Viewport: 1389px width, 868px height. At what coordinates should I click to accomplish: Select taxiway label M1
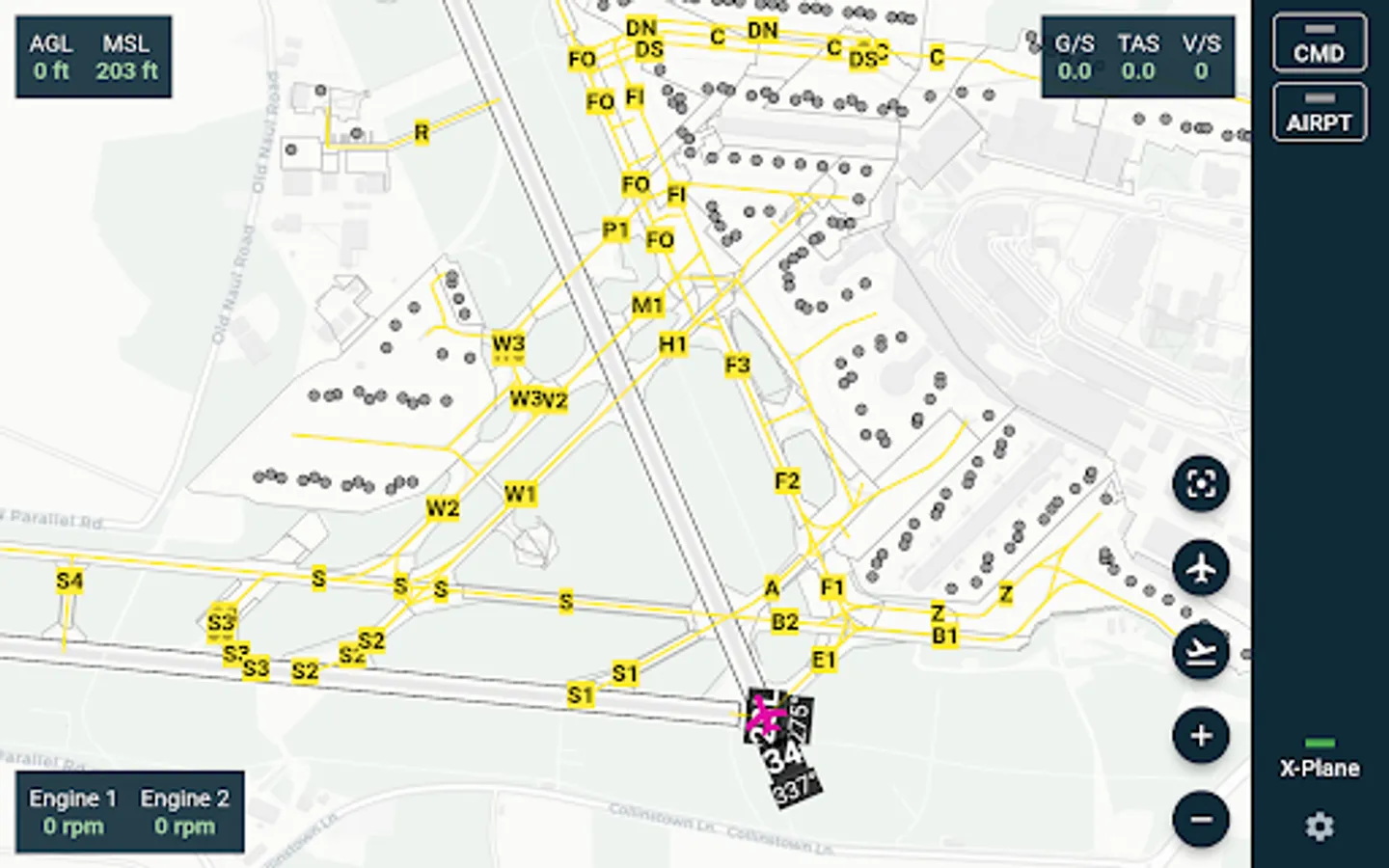coord(647,306)
